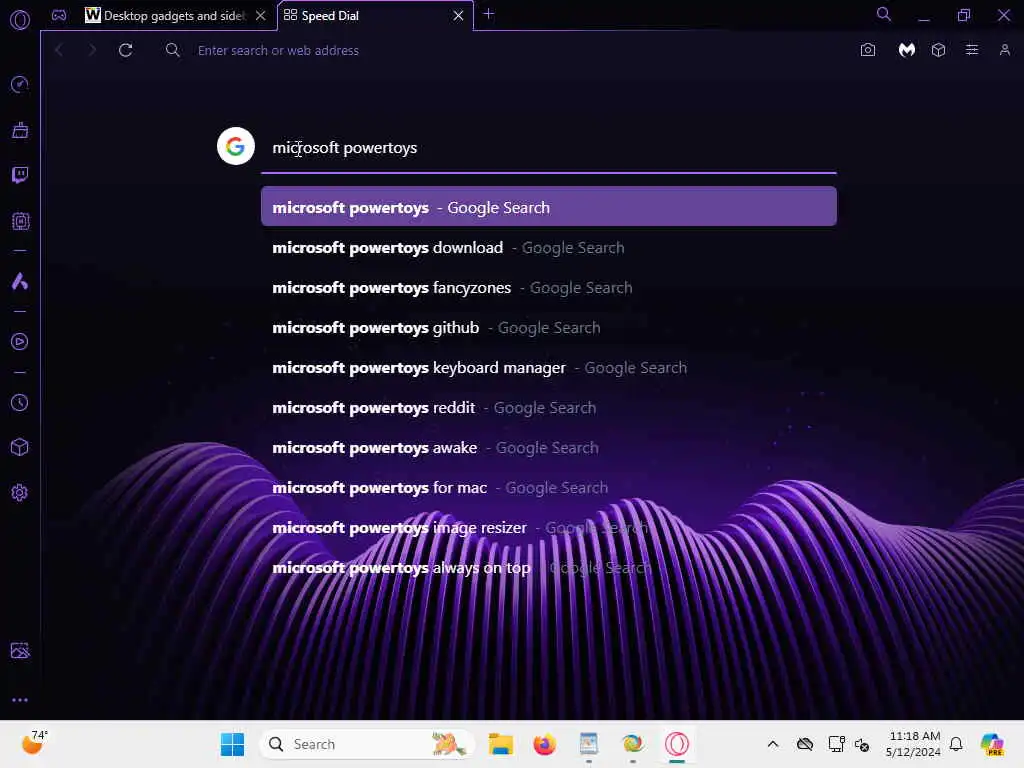Open Copilot preview icon in taskbar
The height and width of the screenshot is (768, 1024).
(991, 744)
